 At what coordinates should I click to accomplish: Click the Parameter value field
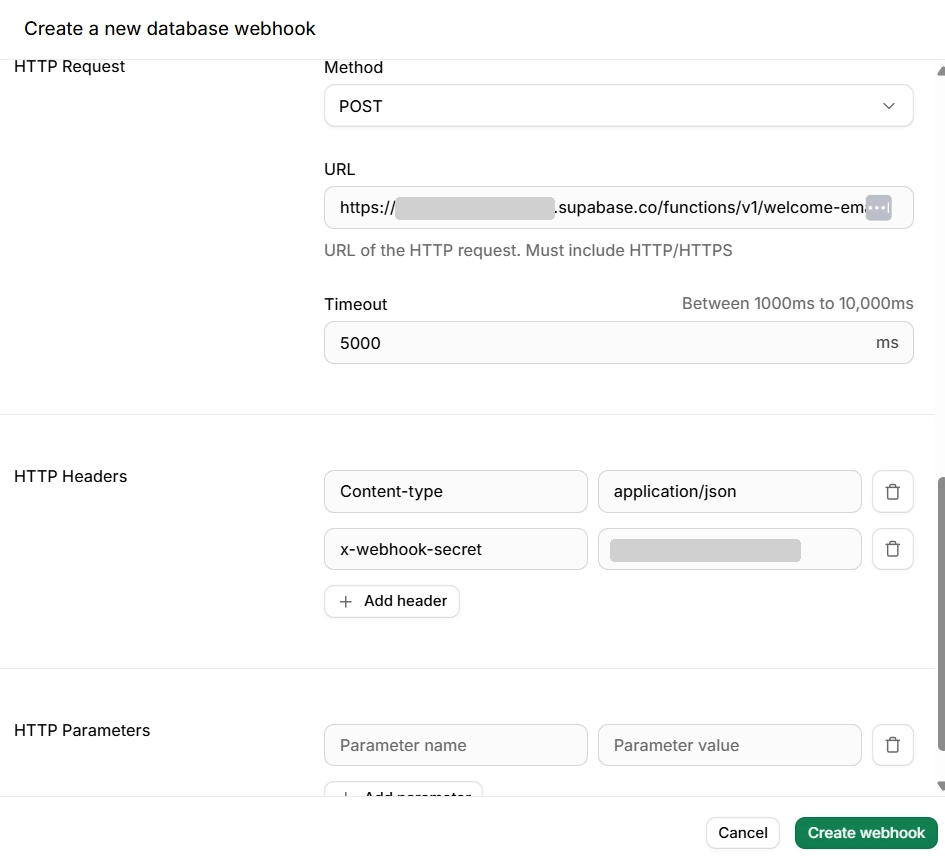[x=729, y=745]
